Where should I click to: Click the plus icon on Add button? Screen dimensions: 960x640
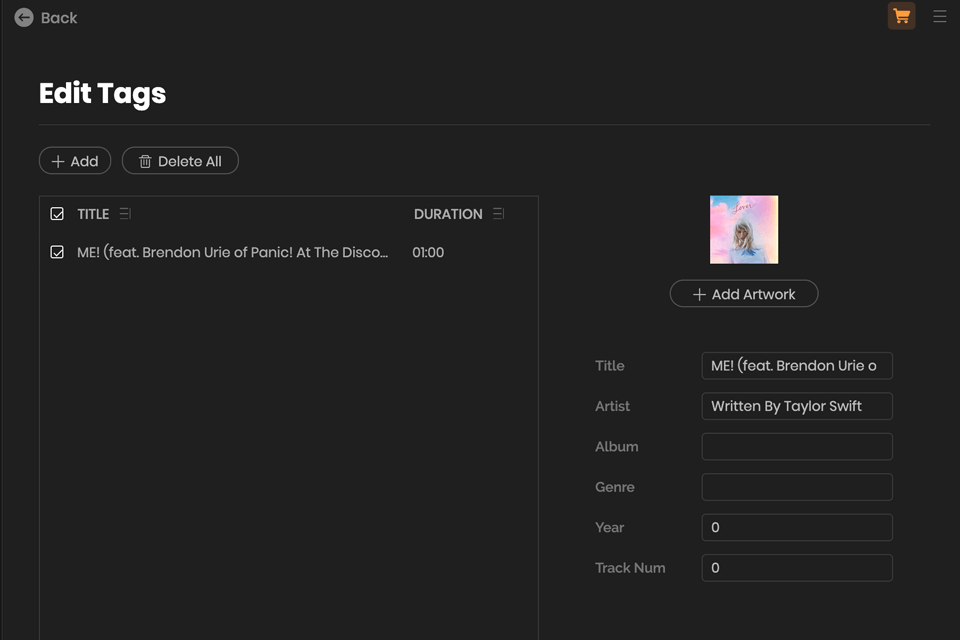tap(58, 161)
